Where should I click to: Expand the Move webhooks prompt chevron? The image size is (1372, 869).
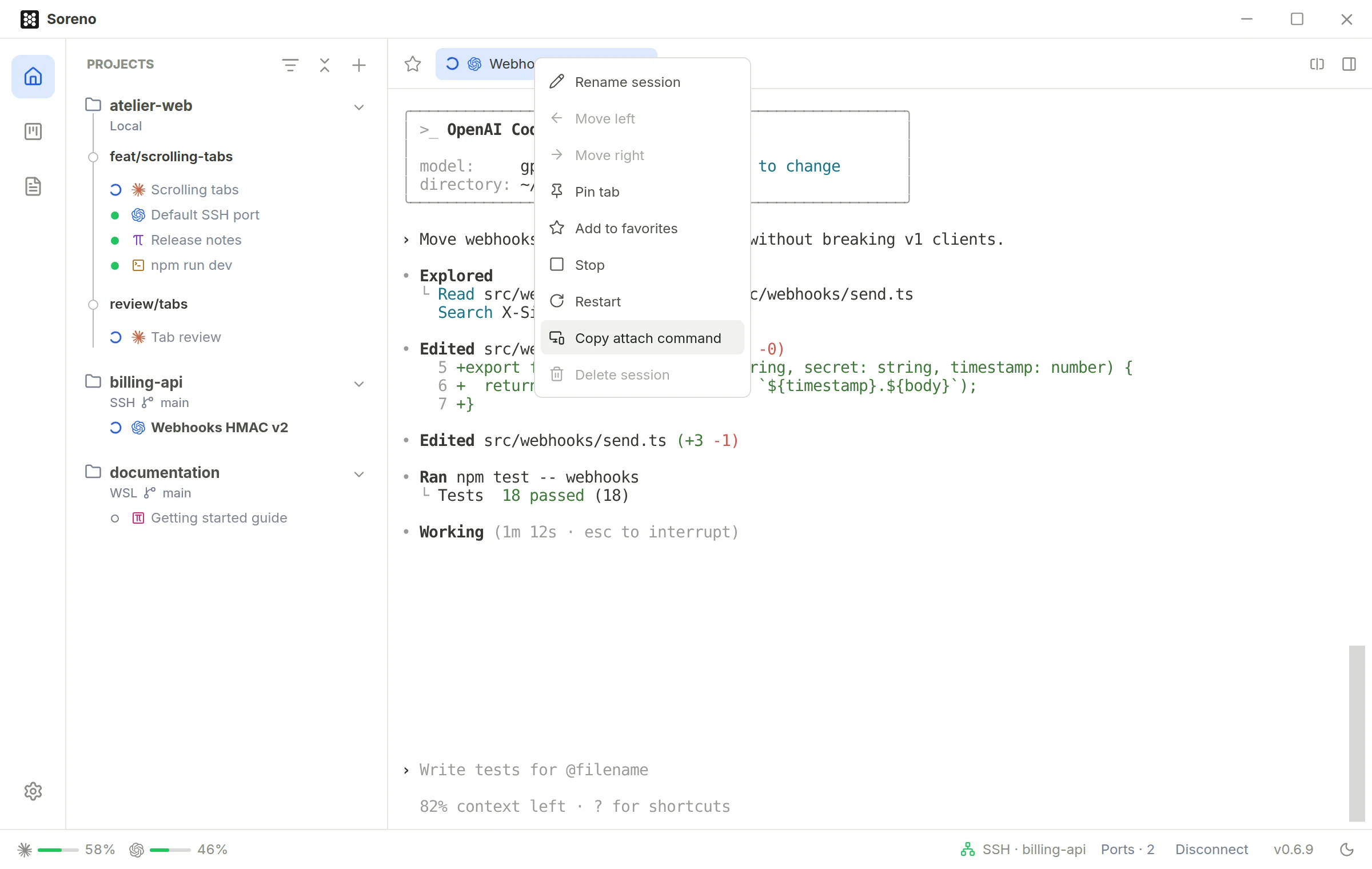point(406,240)
